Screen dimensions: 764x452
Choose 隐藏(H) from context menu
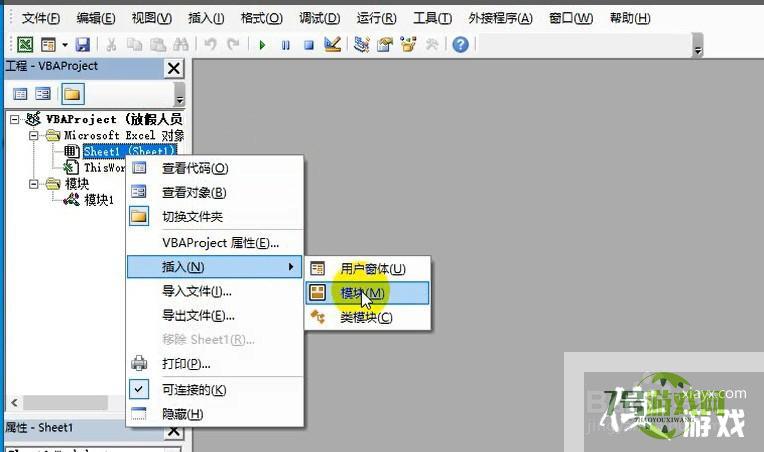(x=215, y=414)
